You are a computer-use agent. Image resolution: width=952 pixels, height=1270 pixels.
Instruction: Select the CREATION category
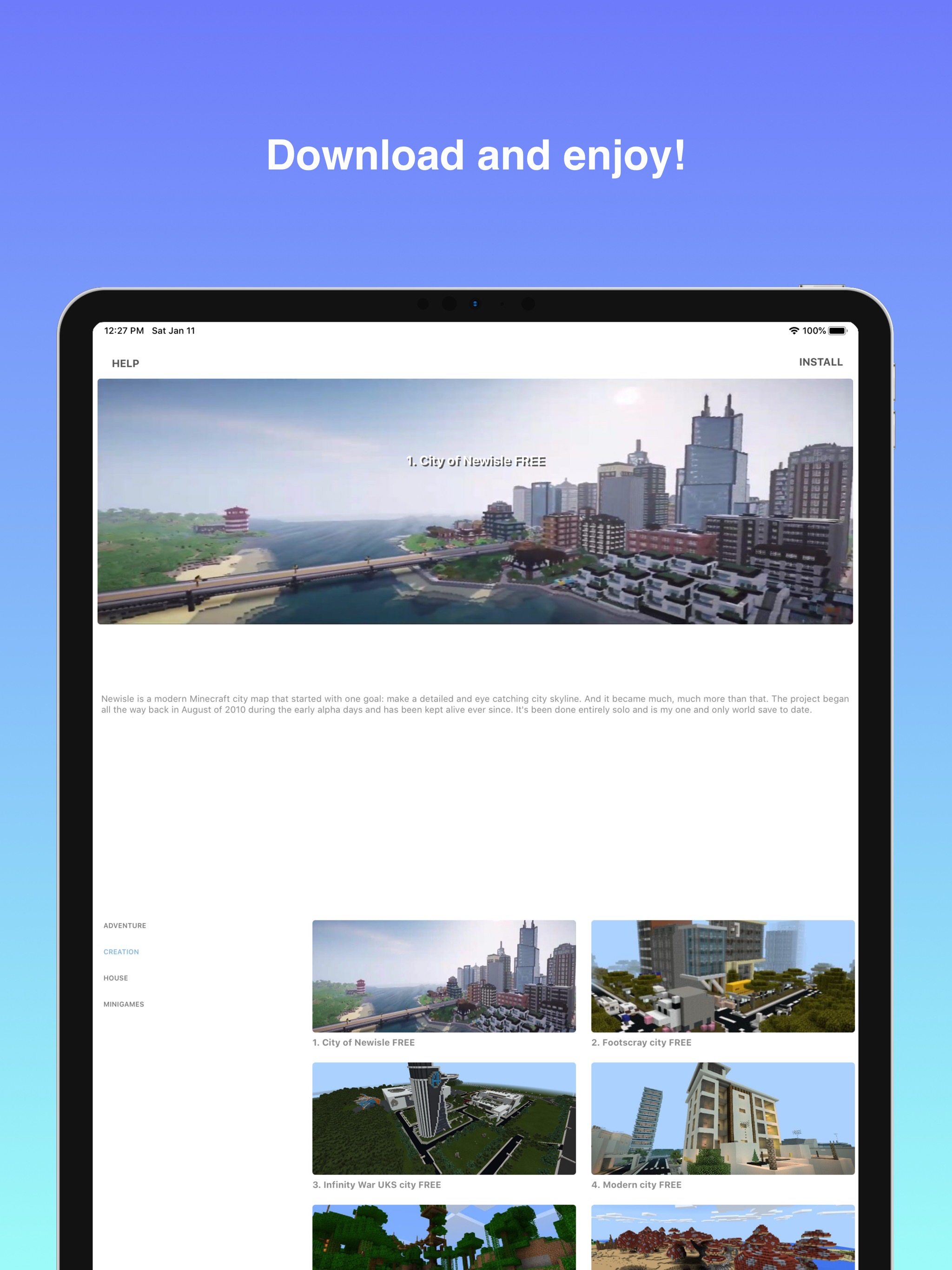coord(121,952)
